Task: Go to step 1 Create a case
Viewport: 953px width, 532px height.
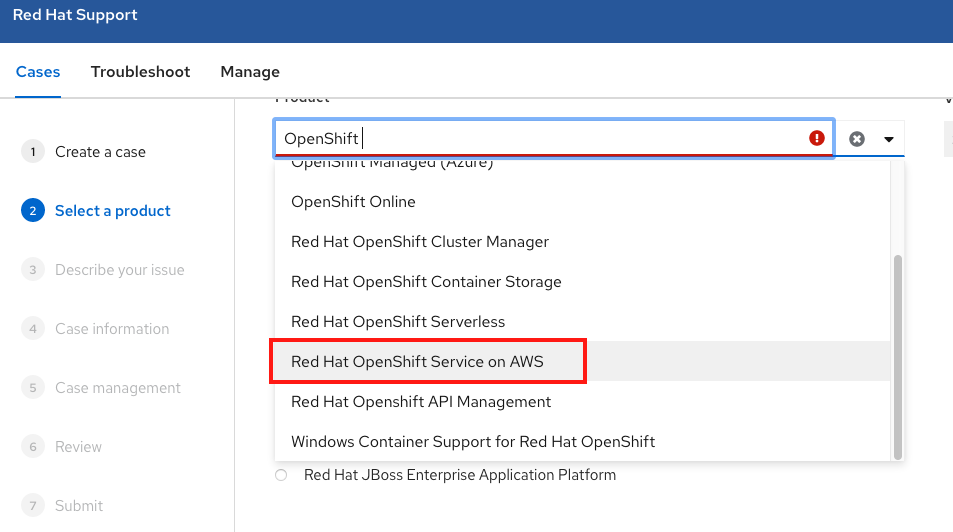Action: coord(100,152)
